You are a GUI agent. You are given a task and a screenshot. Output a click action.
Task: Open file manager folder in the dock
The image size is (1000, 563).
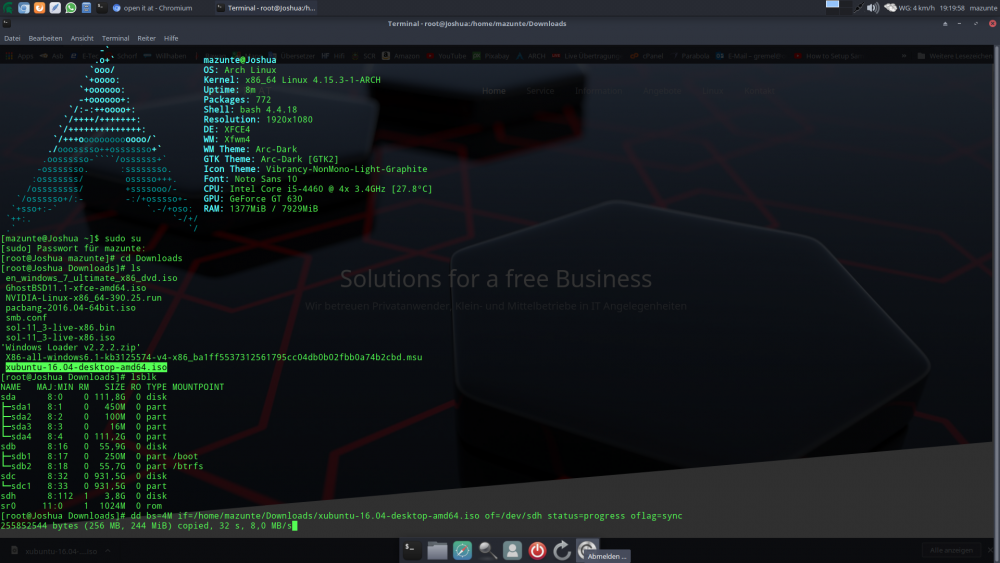(437, 550)
